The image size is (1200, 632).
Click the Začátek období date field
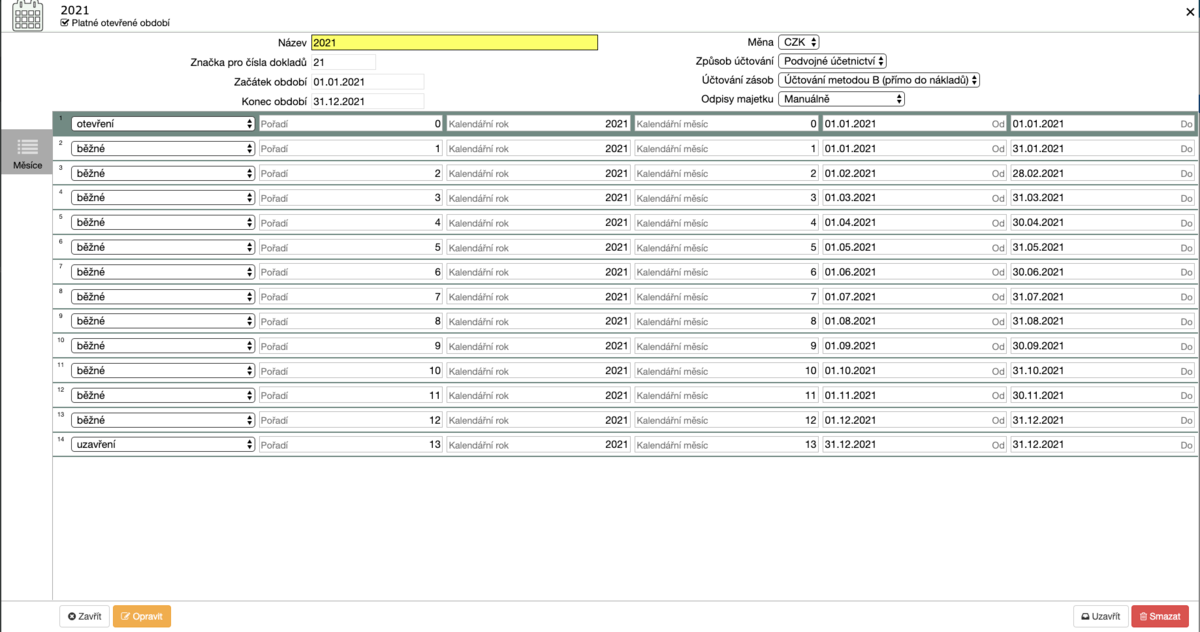point(367,81)
